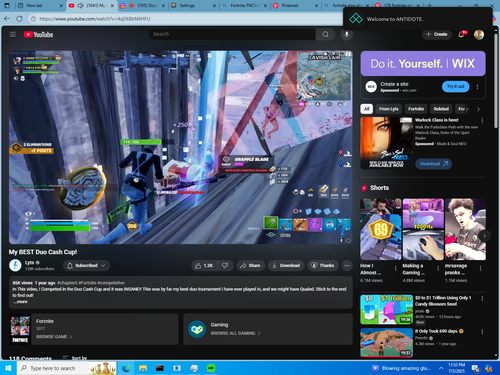500x375 pixels.
Task: Go back in browser history
Action: (7, 19)
